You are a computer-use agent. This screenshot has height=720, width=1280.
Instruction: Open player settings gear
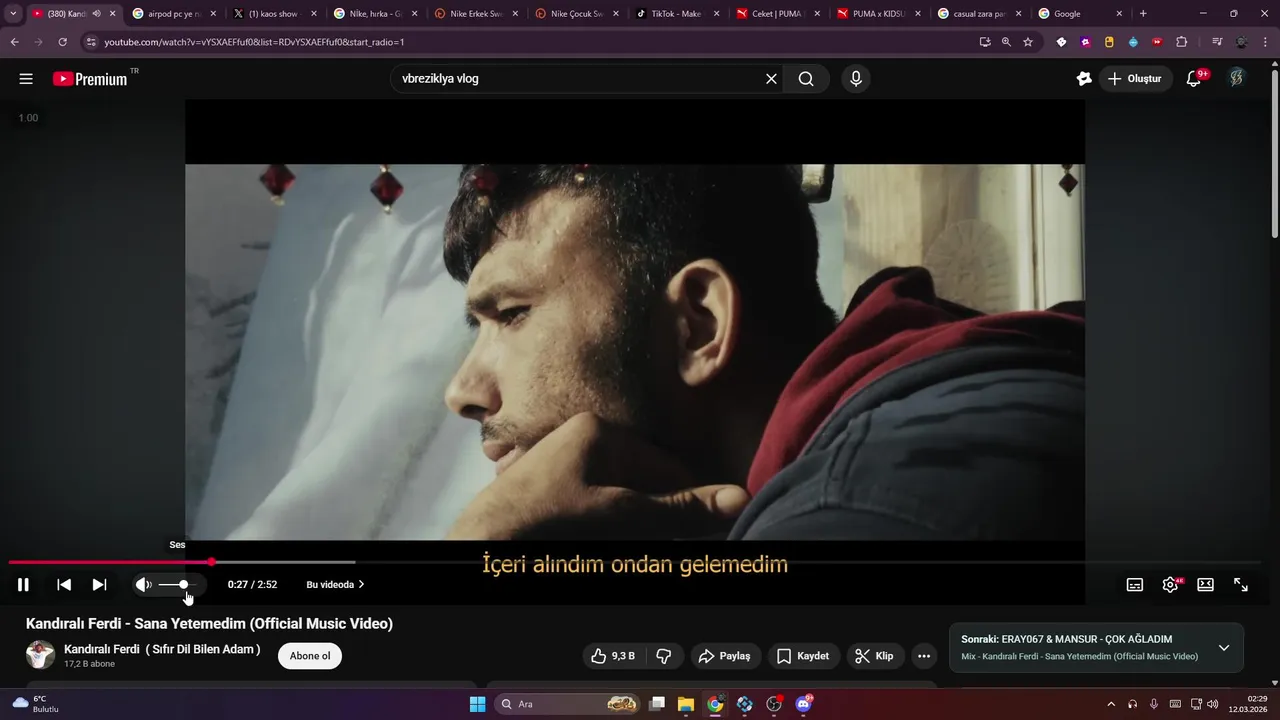click(x=1170, y=585)
